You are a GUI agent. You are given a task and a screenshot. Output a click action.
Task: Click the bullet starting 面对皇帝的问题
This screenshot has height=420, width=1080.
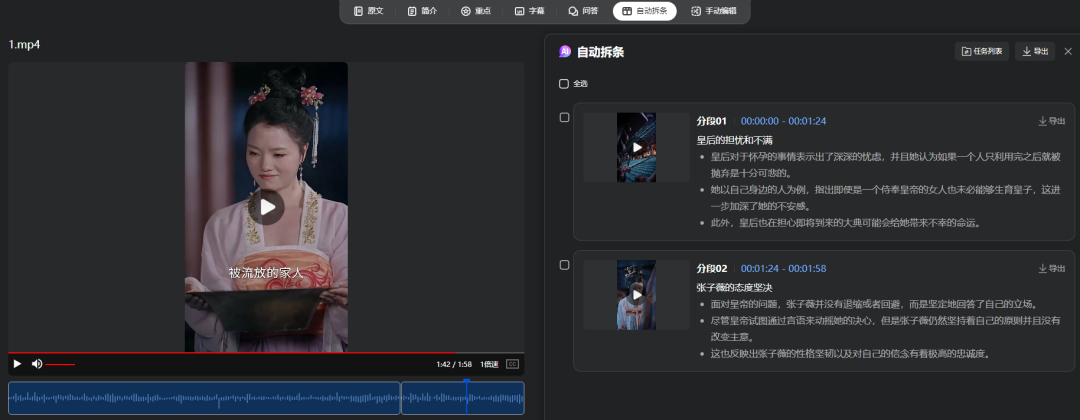pyautogui.click(x=874, y=304)
